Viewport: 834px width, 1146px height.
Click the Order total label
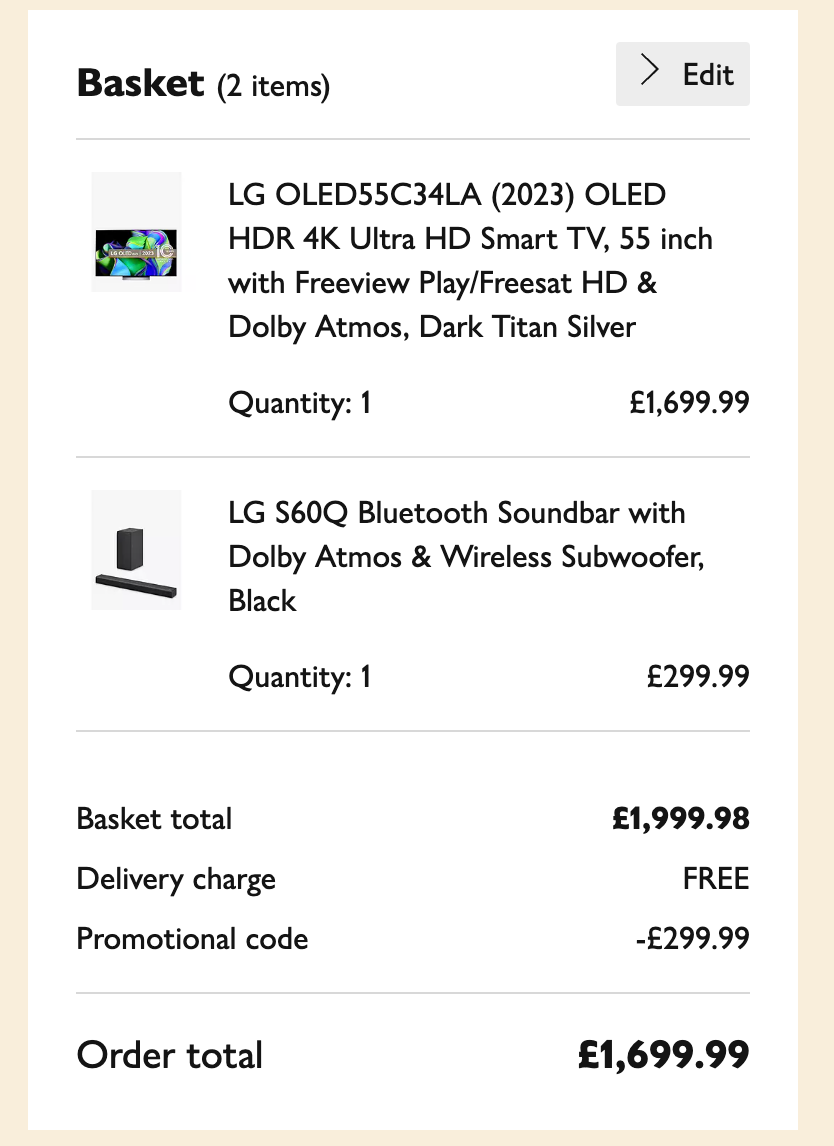point(170,1055)
